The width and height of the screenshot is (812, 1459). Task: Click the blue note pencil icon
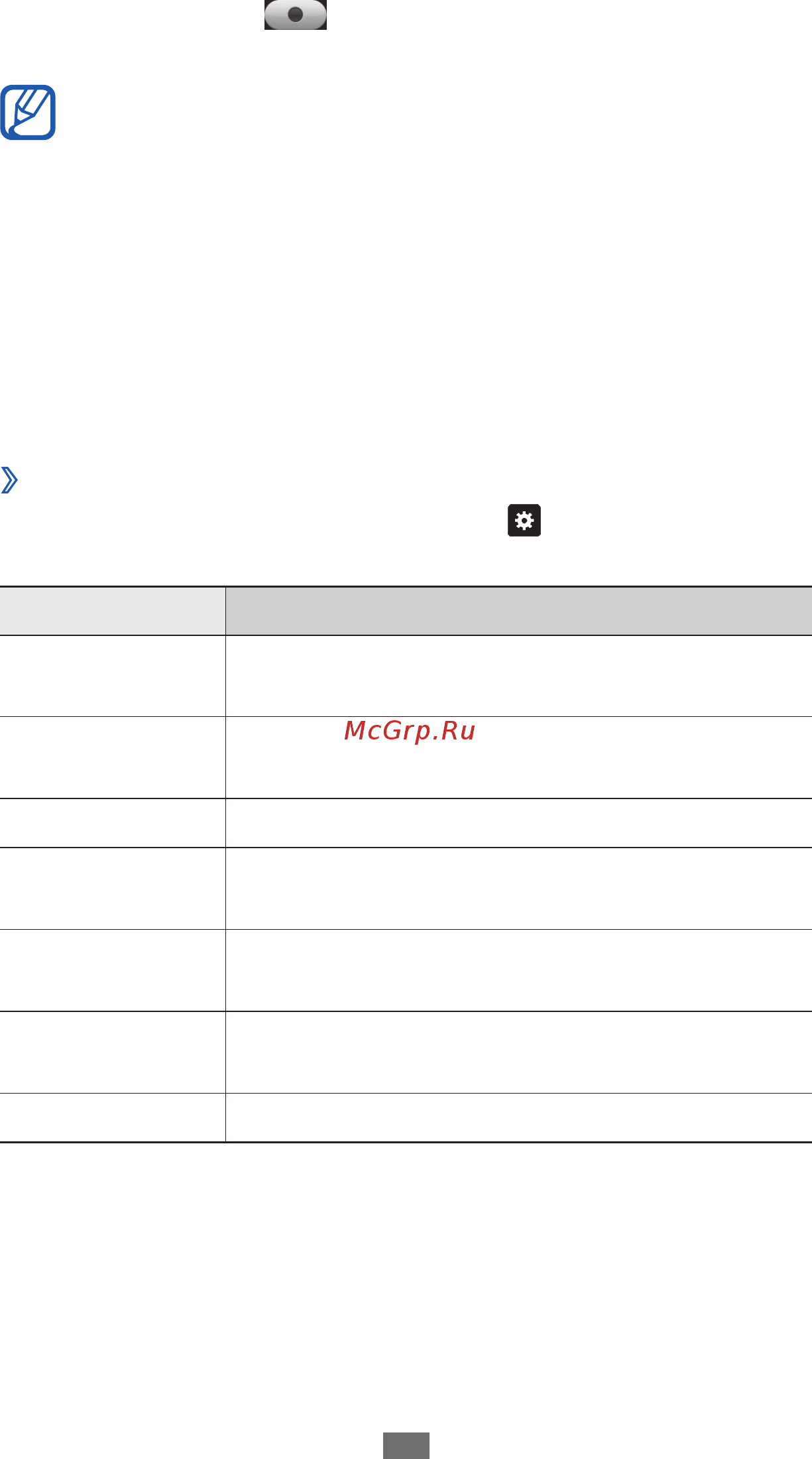(28, 112)
